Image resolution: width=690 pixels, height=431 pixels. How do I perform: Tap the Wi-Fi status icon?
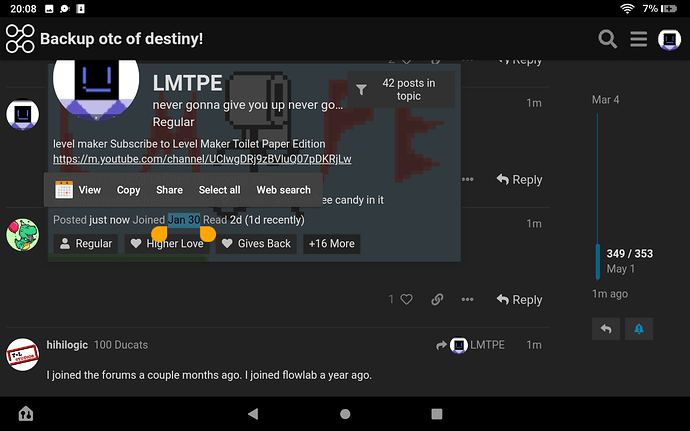pos(627,8)
